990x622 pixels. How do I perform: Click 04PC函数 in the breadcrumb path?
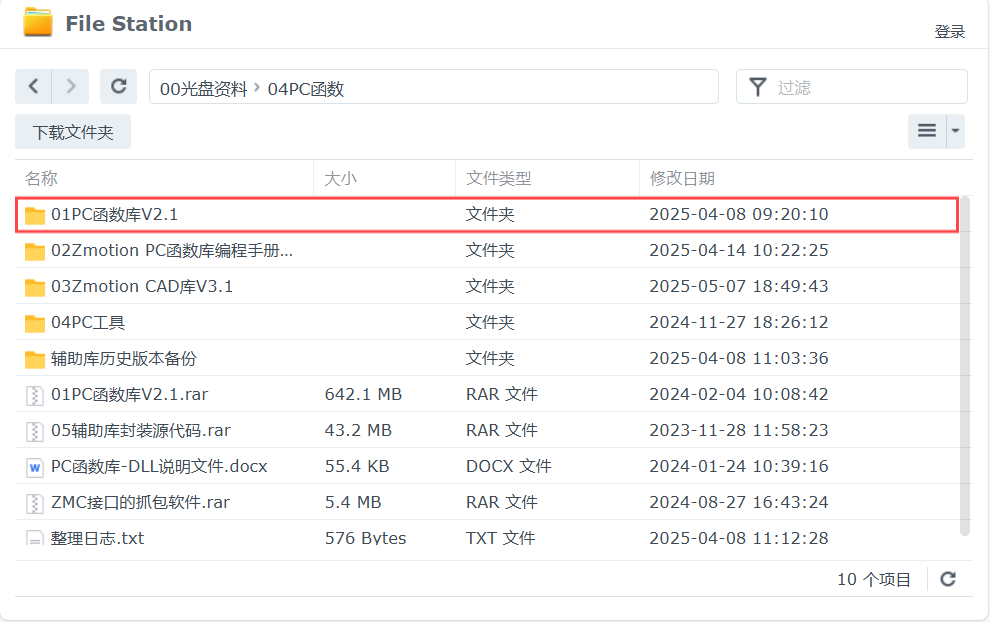click(306, 88)
